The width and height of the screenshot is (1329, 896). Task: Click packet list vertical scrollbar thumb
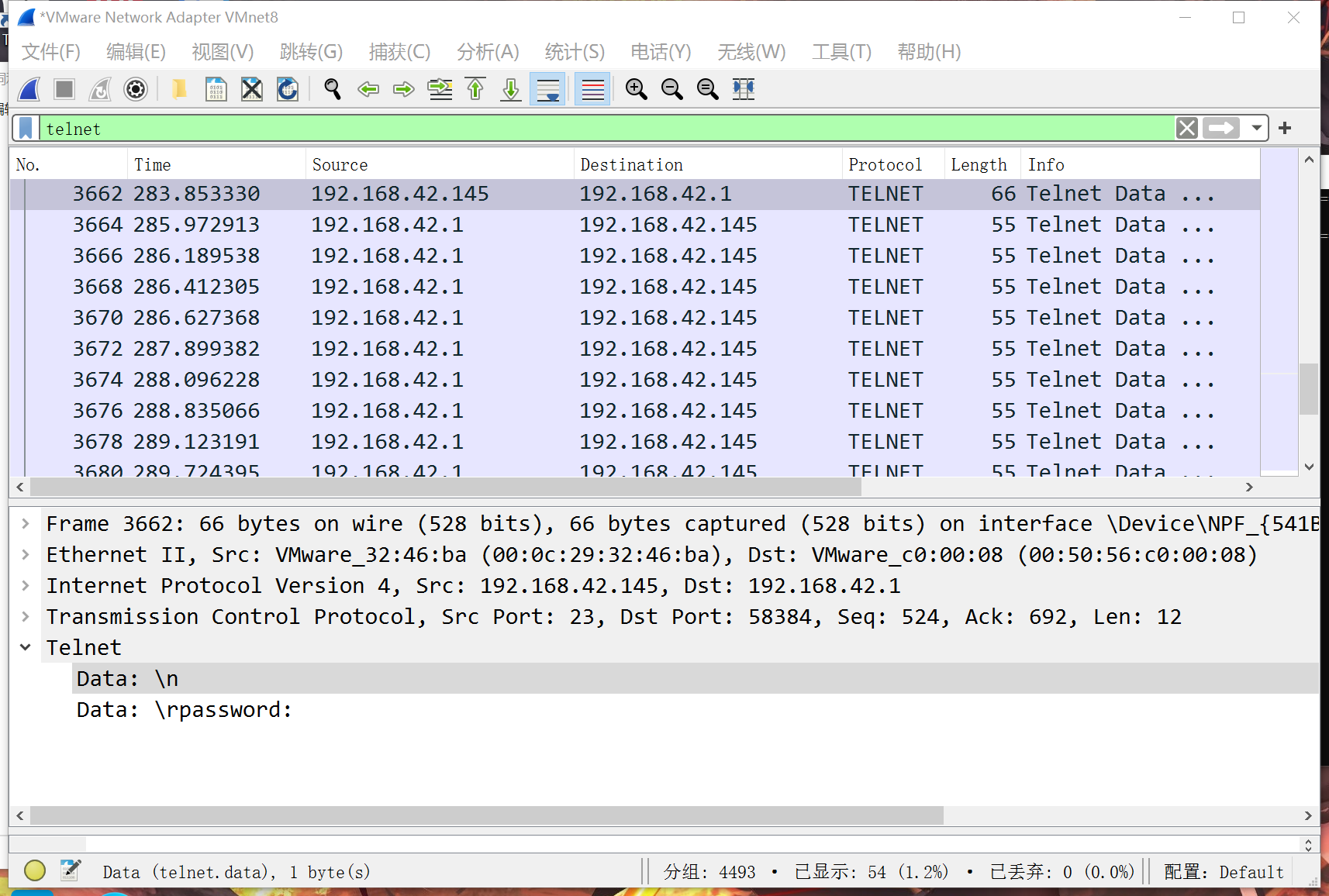[x=1309, y=388]
